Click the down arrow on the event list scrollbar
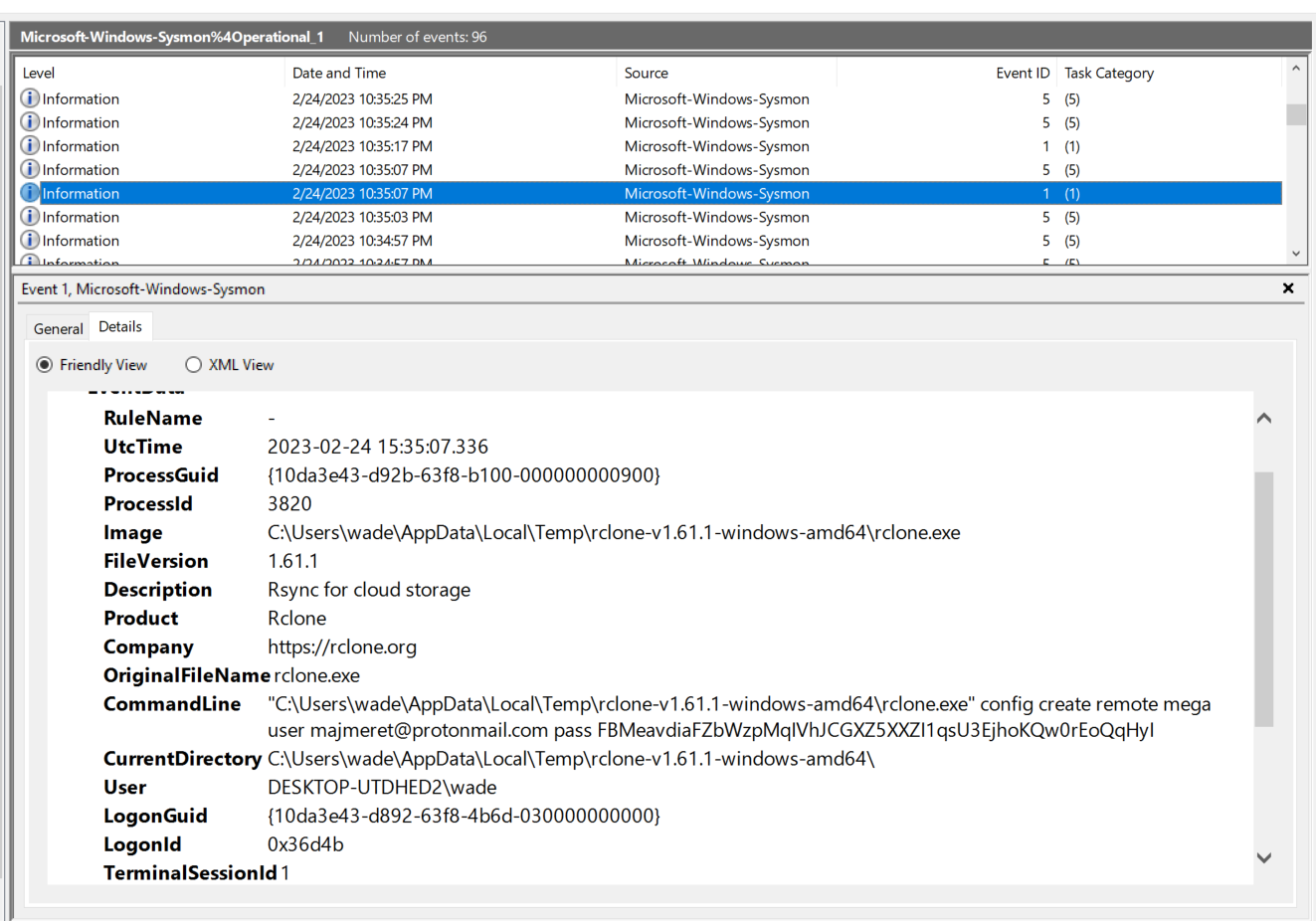This screenshot has height=921, width=1316. point(1296,254)
